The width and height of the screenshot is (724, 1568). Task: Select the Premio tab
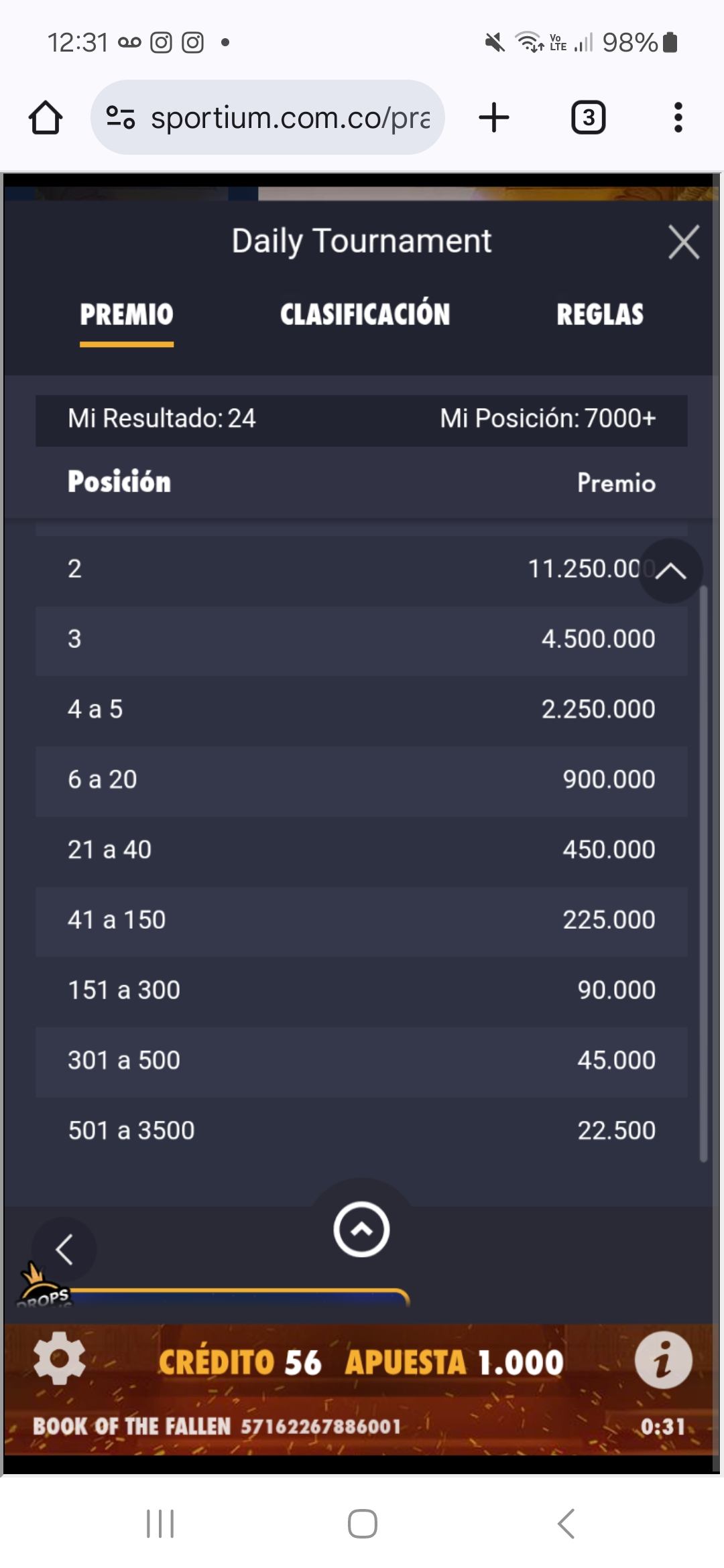click(x=127, y=314)
